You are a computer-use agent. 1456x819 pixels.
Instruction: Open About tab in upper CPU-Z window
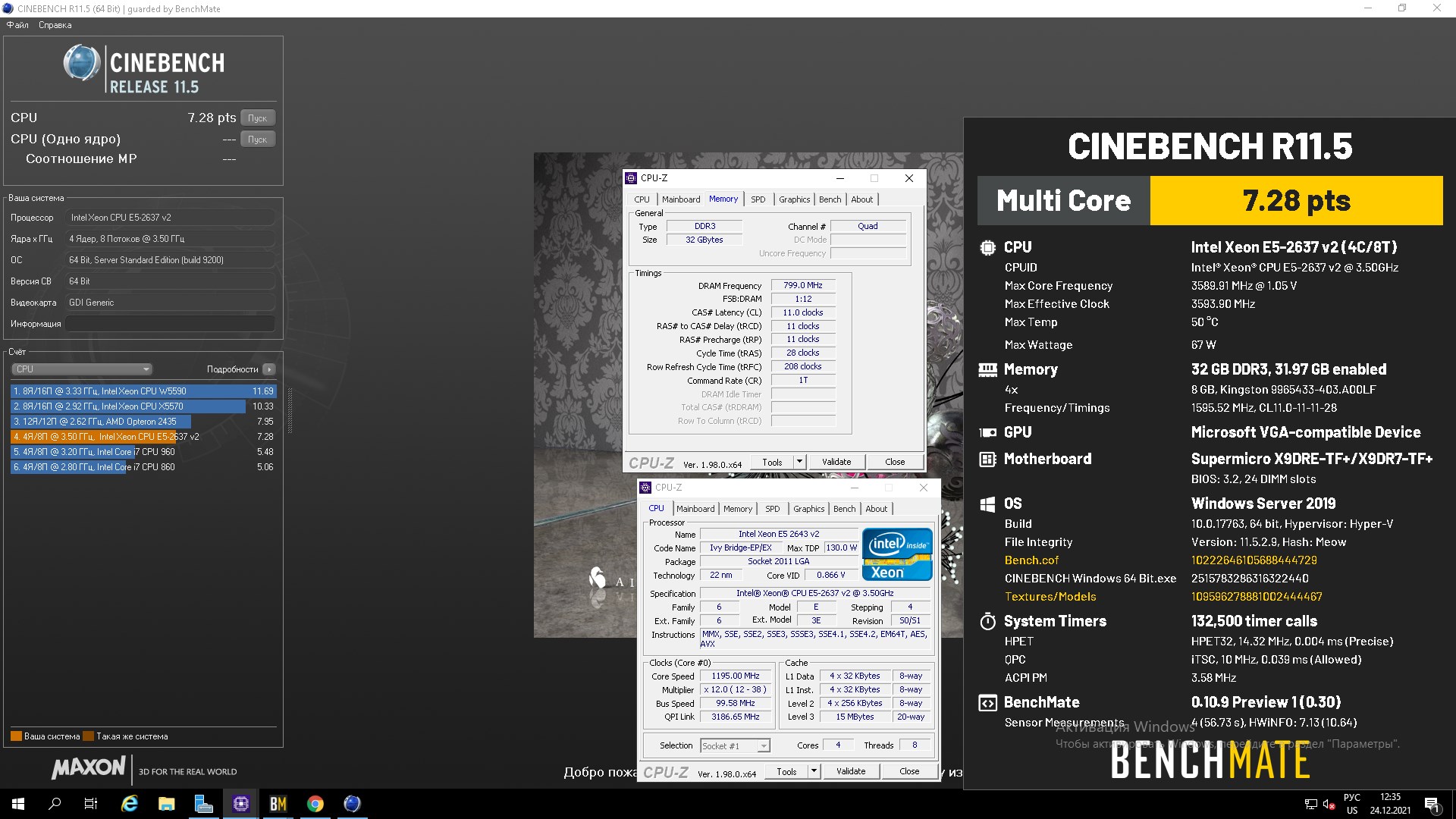point(861,199)
